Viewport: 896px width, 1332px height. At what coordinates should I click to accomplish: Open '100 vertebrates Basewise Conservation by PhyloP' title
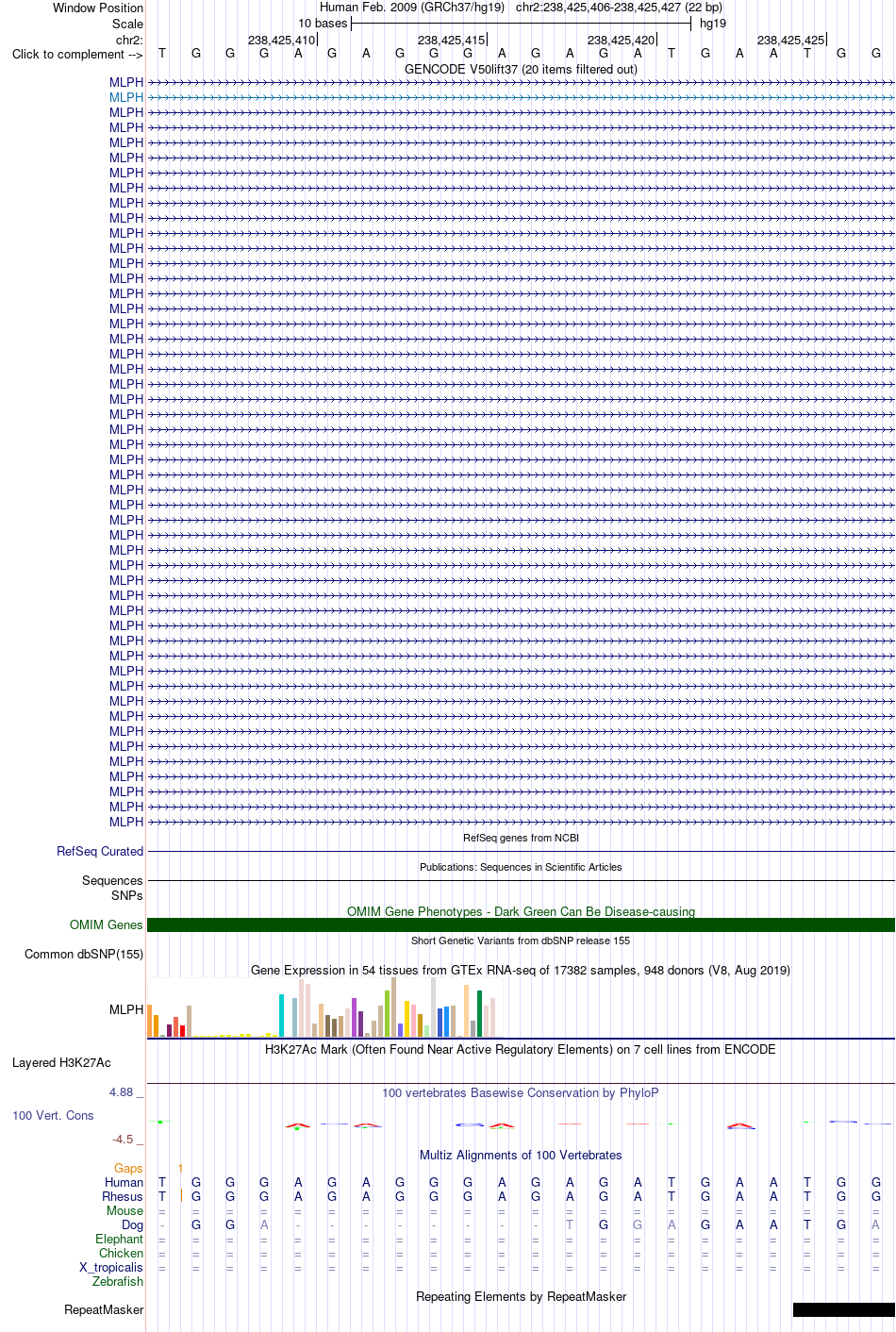521,1092
